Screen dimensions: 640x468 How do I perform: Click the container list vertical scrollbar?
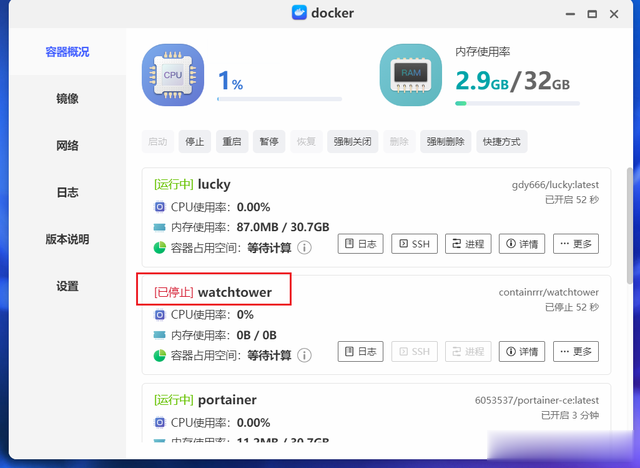(x=630, y=226)
